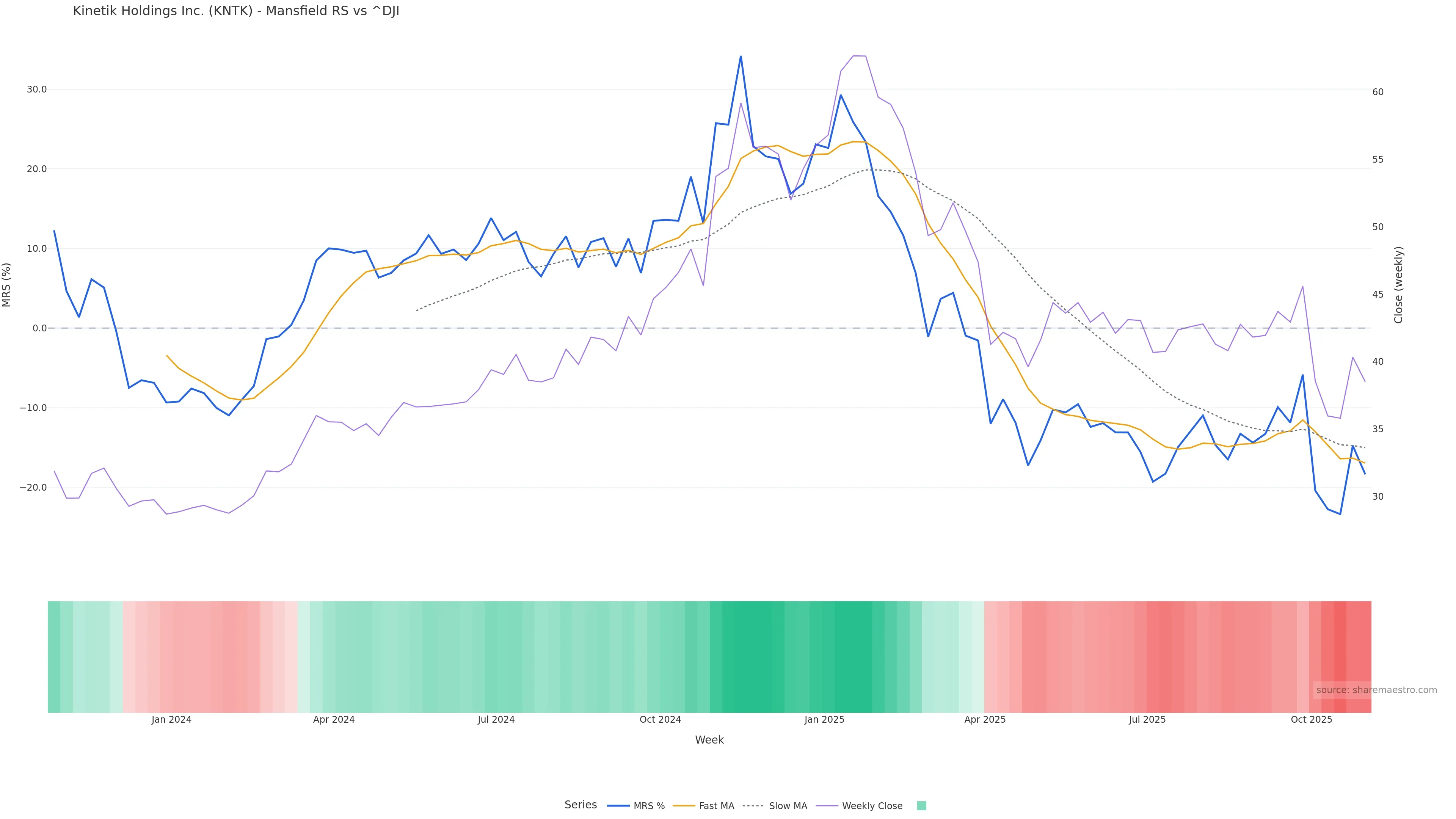Click the Close (weekly) right axis title

(1398, 284)
